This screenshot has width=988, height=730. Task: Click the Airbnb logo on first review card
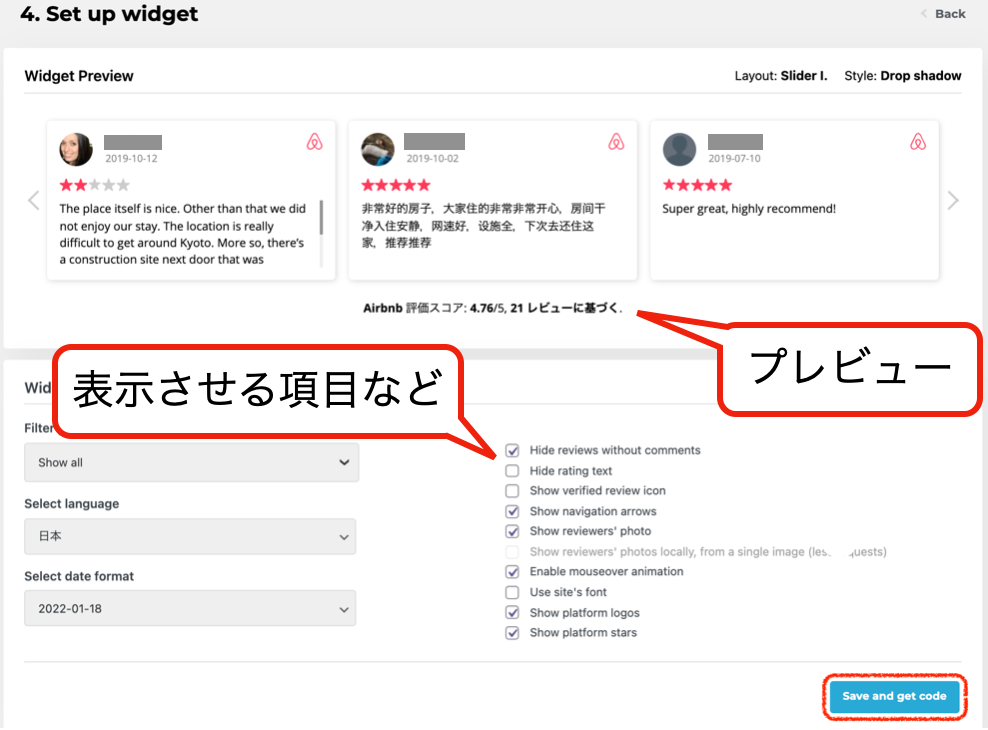click(314, 142)
